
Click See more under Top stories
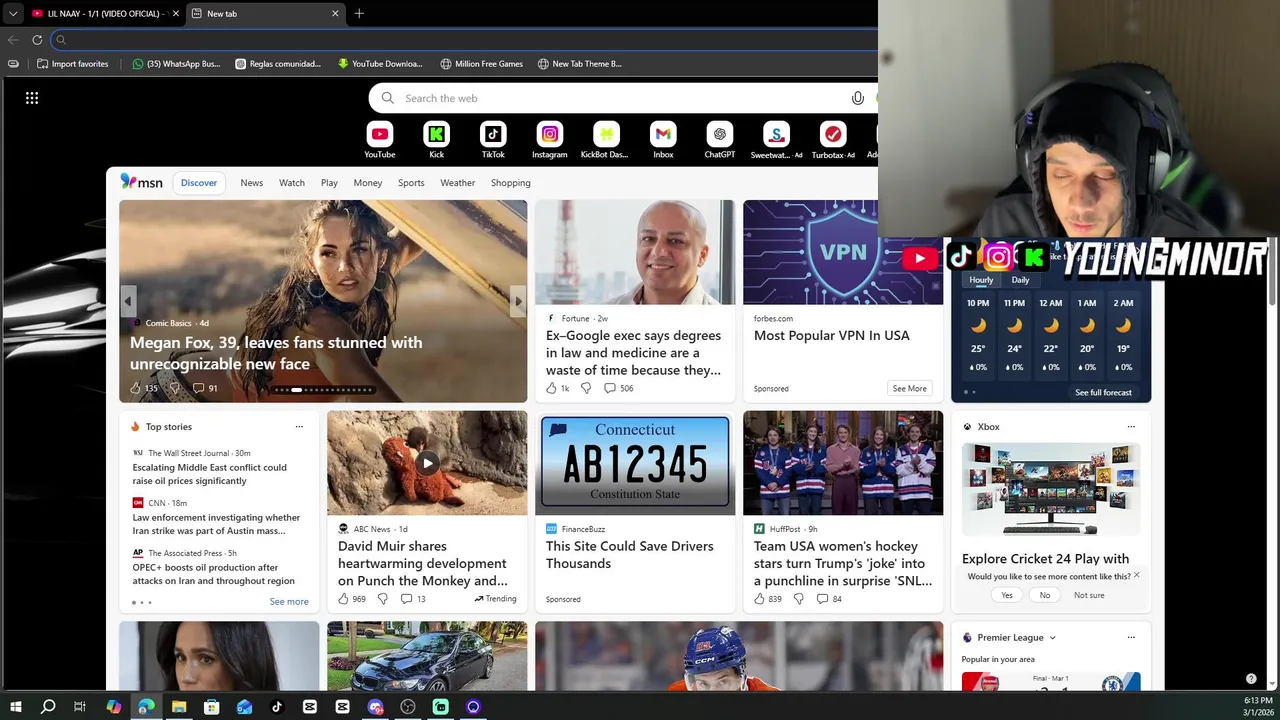point(289,602)
